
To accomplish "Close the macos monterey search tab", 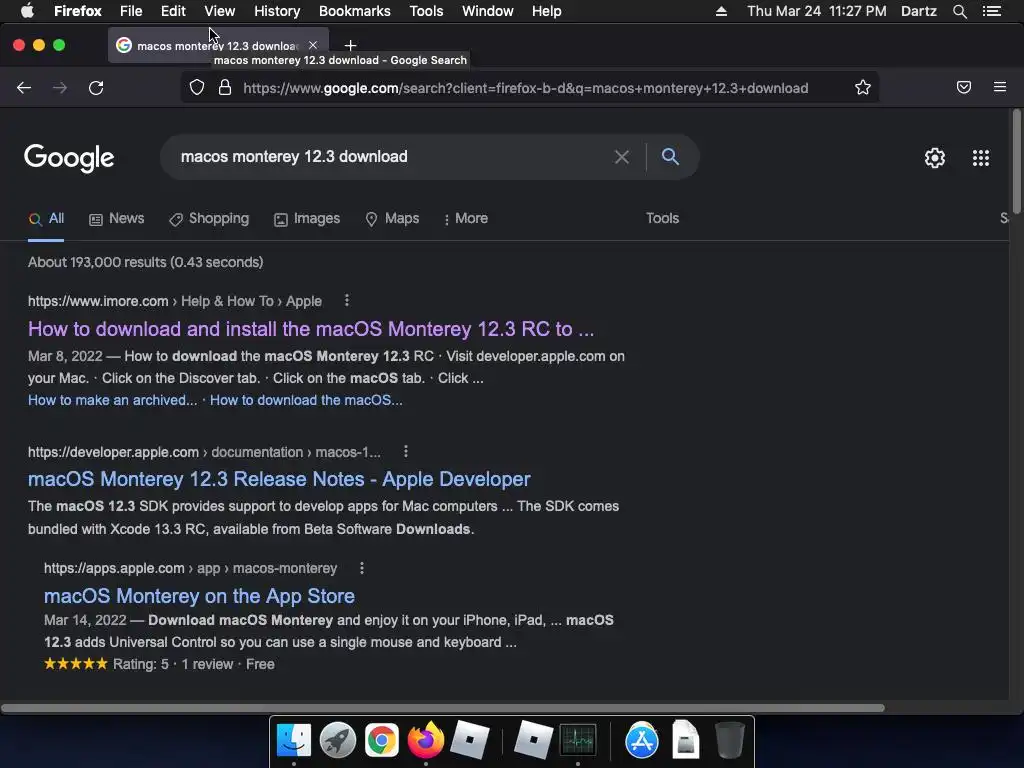I will (313, 45).
